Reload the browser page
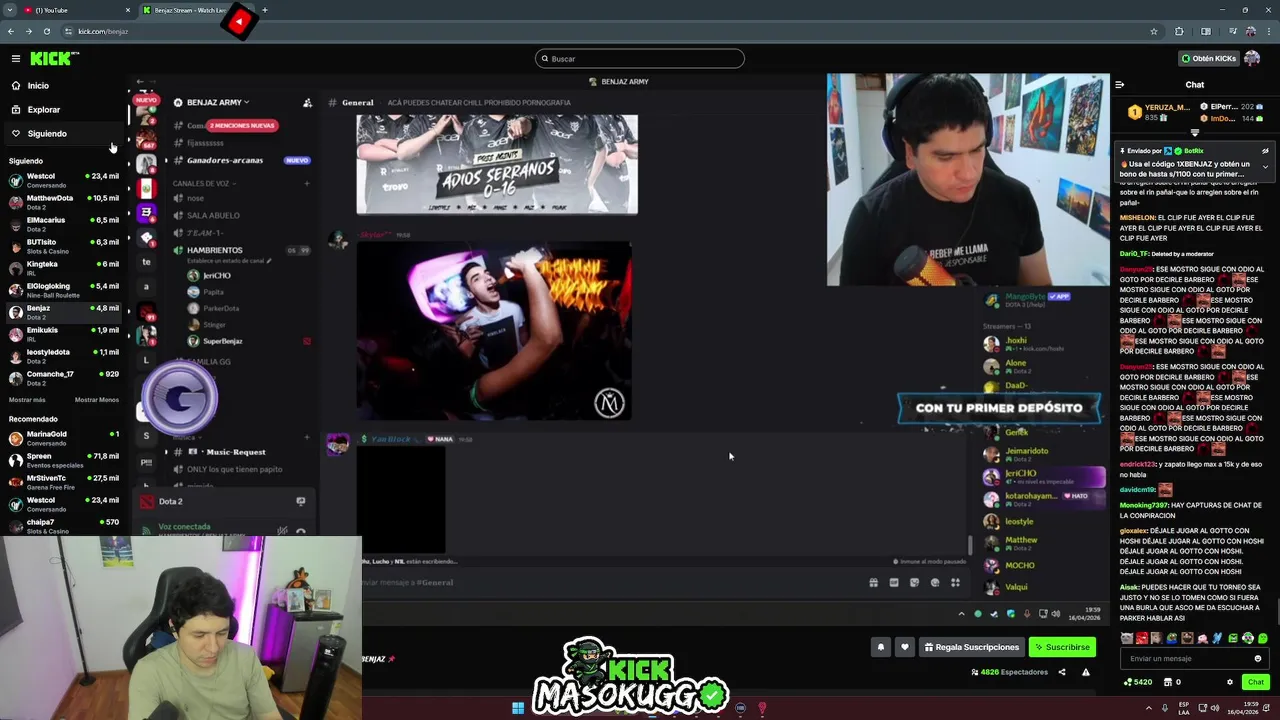The image size is (1280, 720). pyautogui.click(x=46, y=31)
